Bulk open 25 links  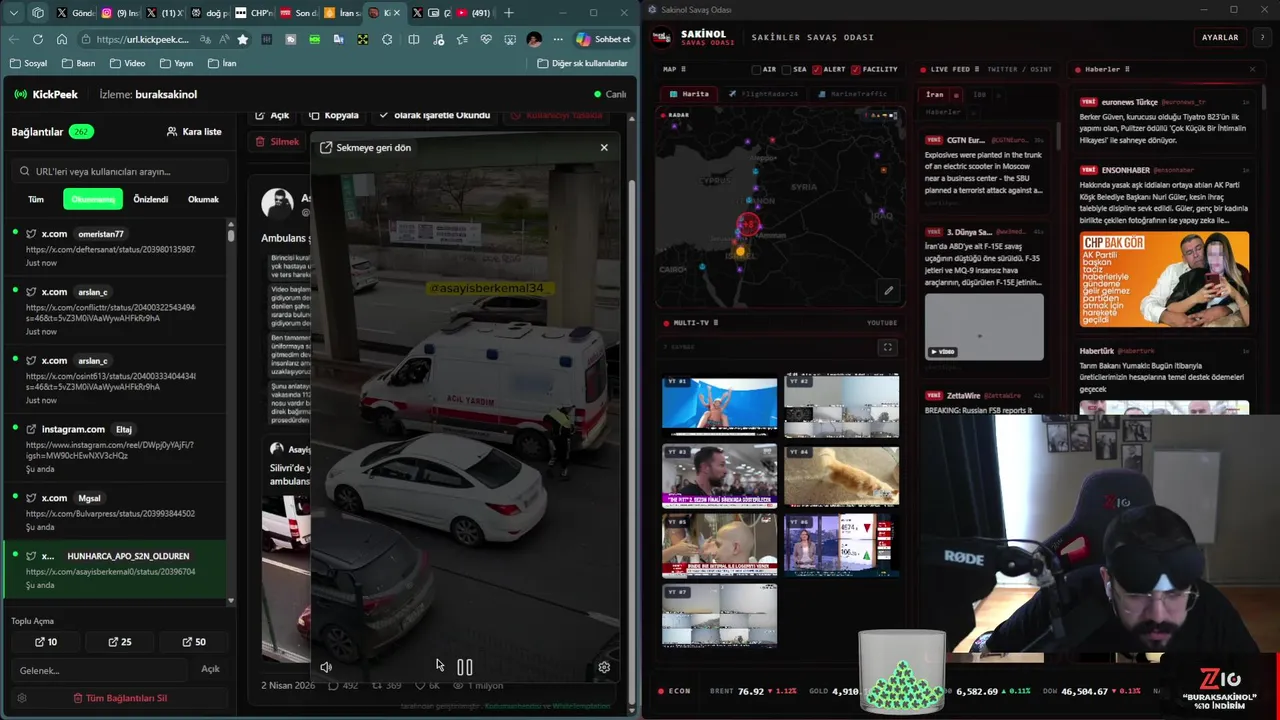click(120, 642)
